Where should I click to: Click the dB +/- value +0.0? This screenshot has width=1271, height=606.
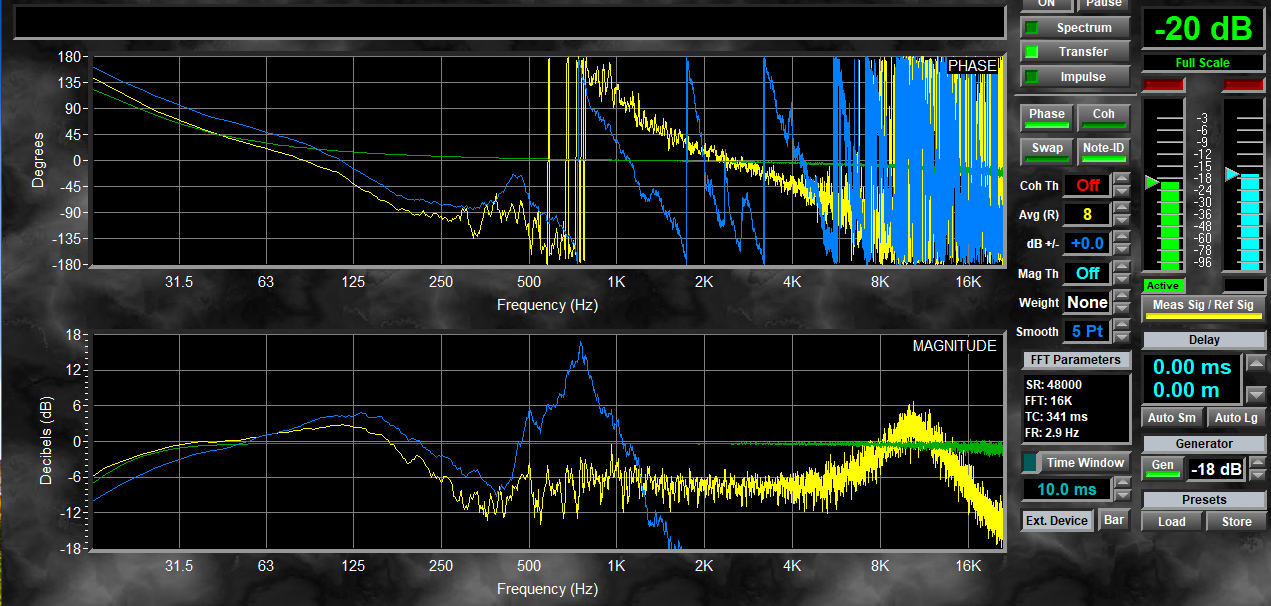pyautogui.click(x=1087, y=243)
